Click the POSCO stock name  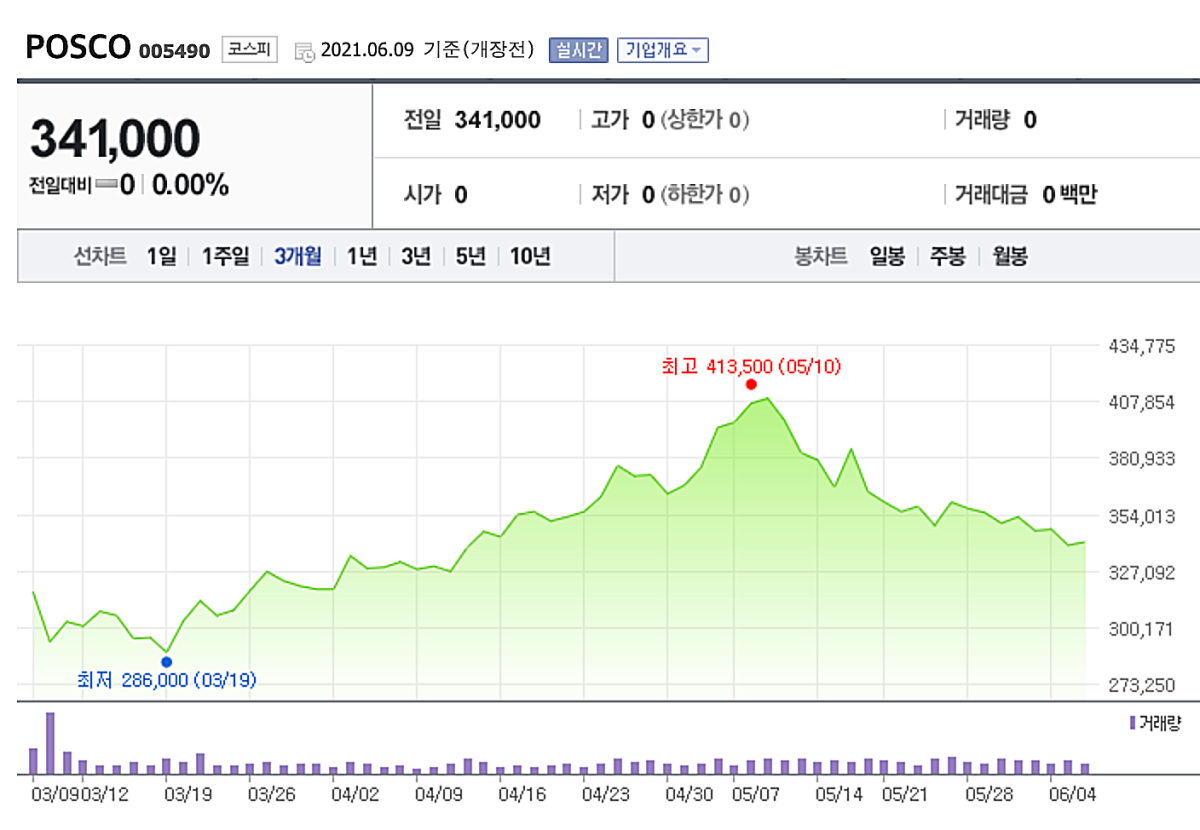[x=76, y=47]
